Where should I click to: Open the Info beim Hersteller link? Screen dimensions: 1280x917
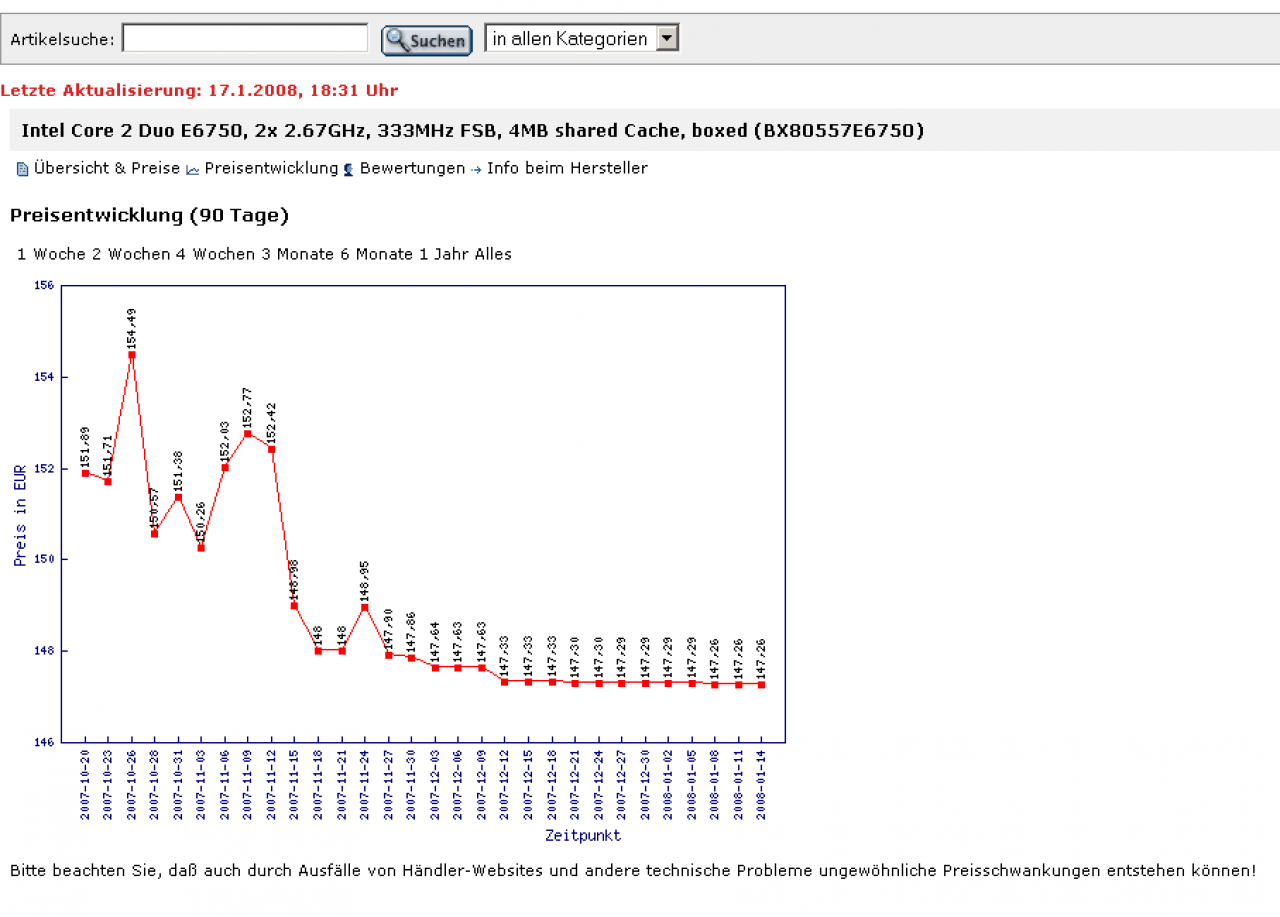click(567, 168)
